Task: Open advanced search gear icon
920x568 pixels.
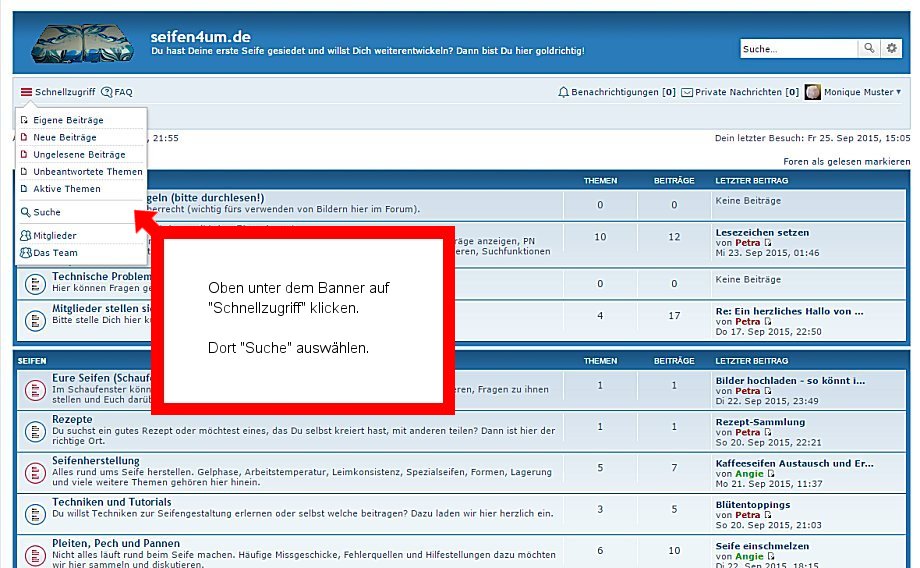Action: click(893, 48)
